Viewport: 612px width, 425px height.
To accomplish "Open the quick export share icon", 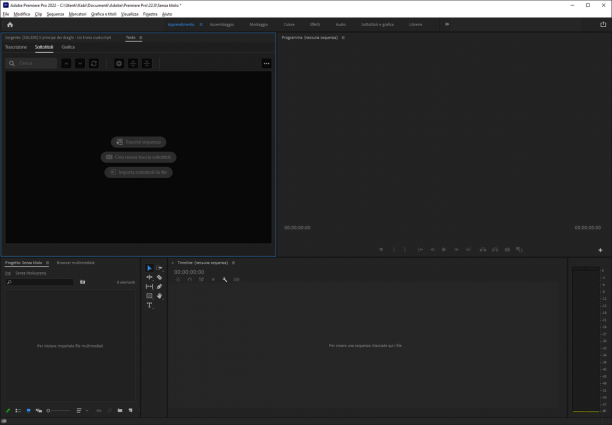I will (603, 24).
